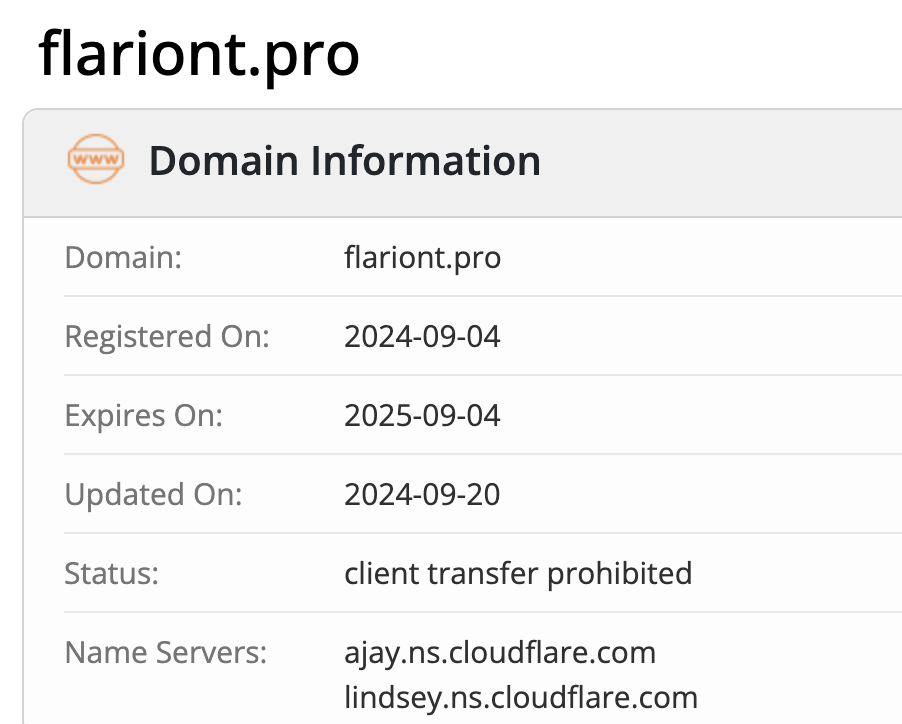Click the Status: label
The image size is (902, 724).
coord(112,573)
